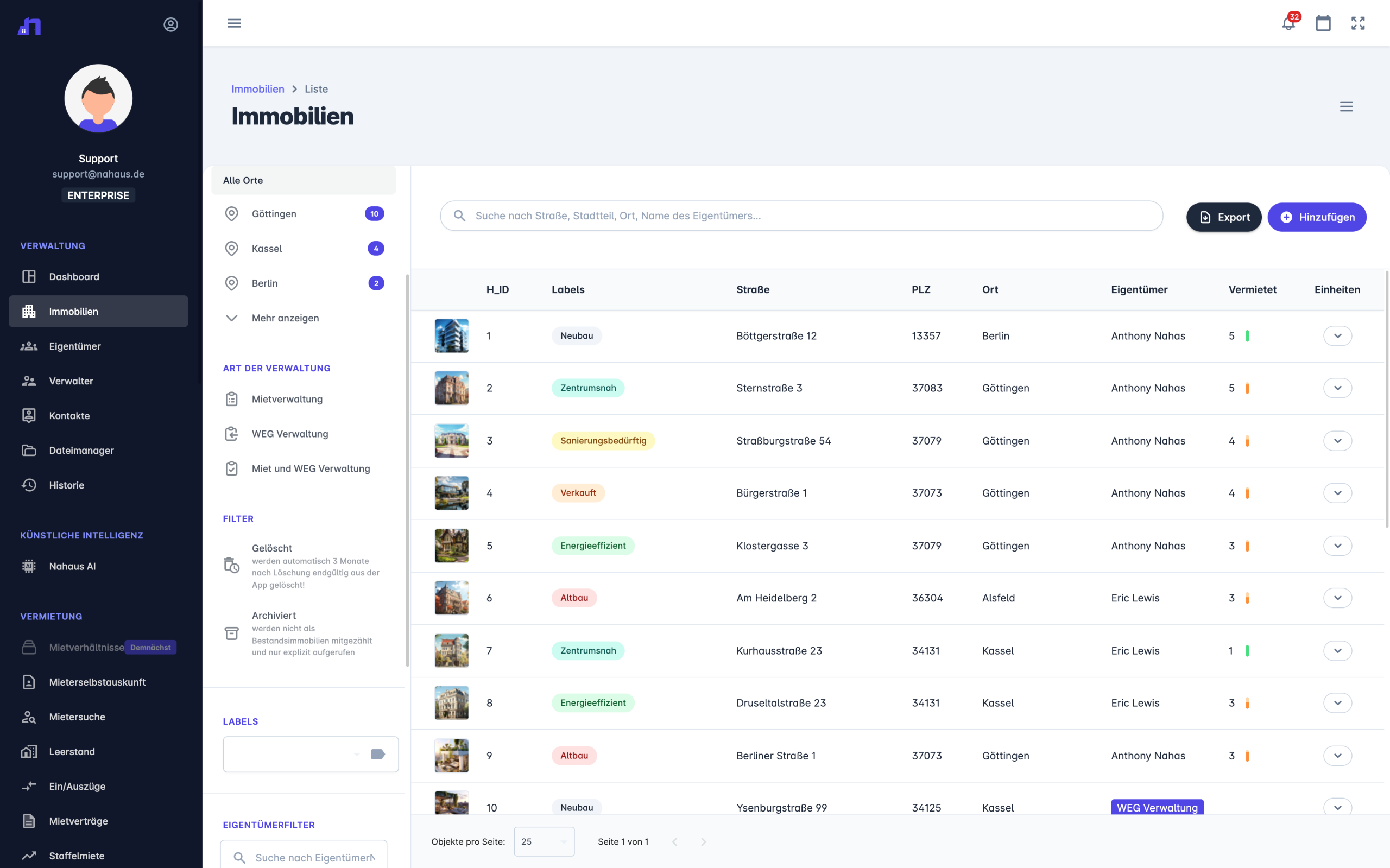Click the label tag icon in Labels filter

click(x=377, y=754)
